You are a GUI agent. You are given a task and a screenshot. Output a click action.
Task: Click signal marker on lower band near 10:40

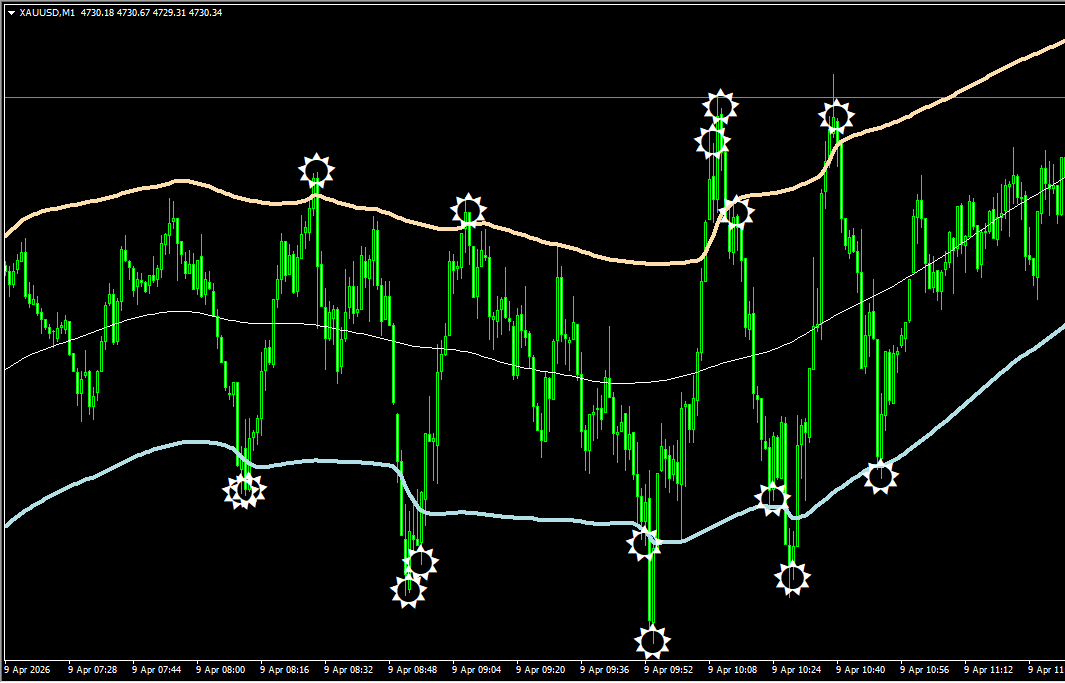[879, 476]
